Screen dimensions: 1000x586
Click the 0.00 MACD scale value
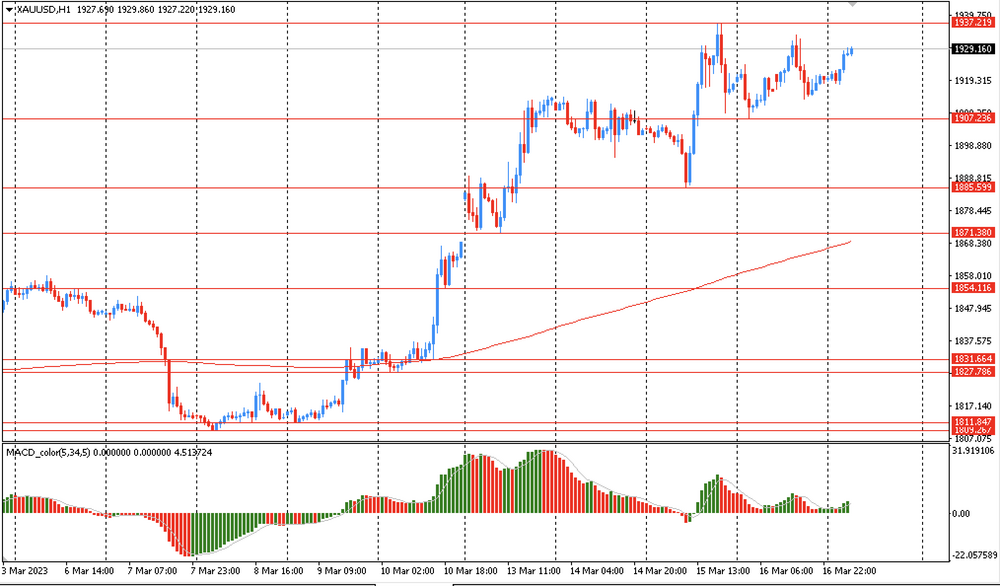pos(962,513)
